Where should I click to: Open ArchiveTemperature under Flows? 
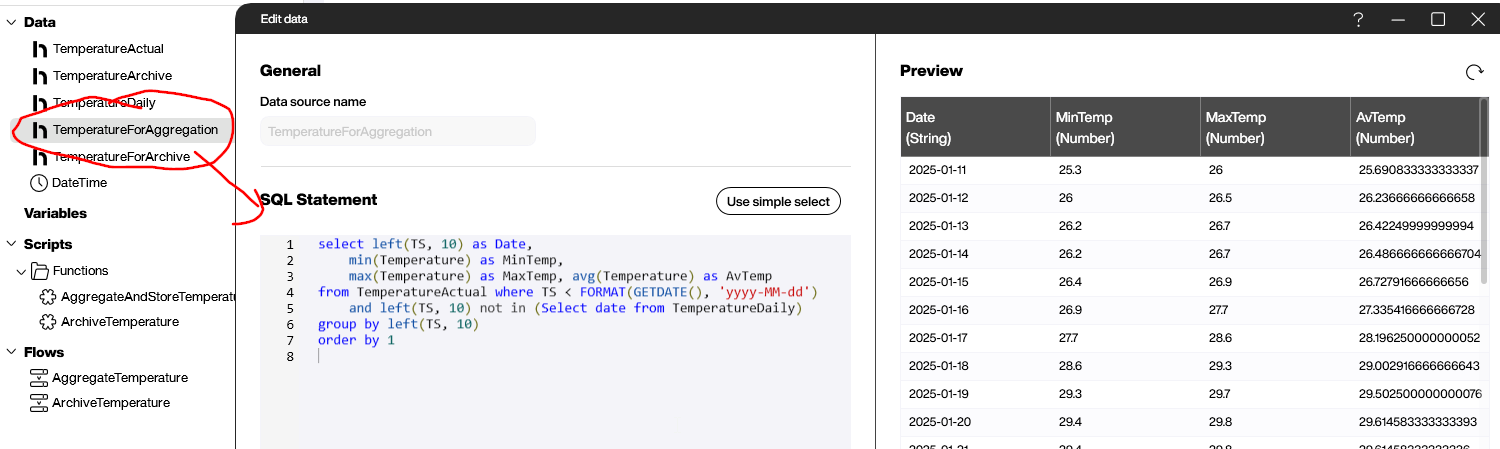point(111,403)
